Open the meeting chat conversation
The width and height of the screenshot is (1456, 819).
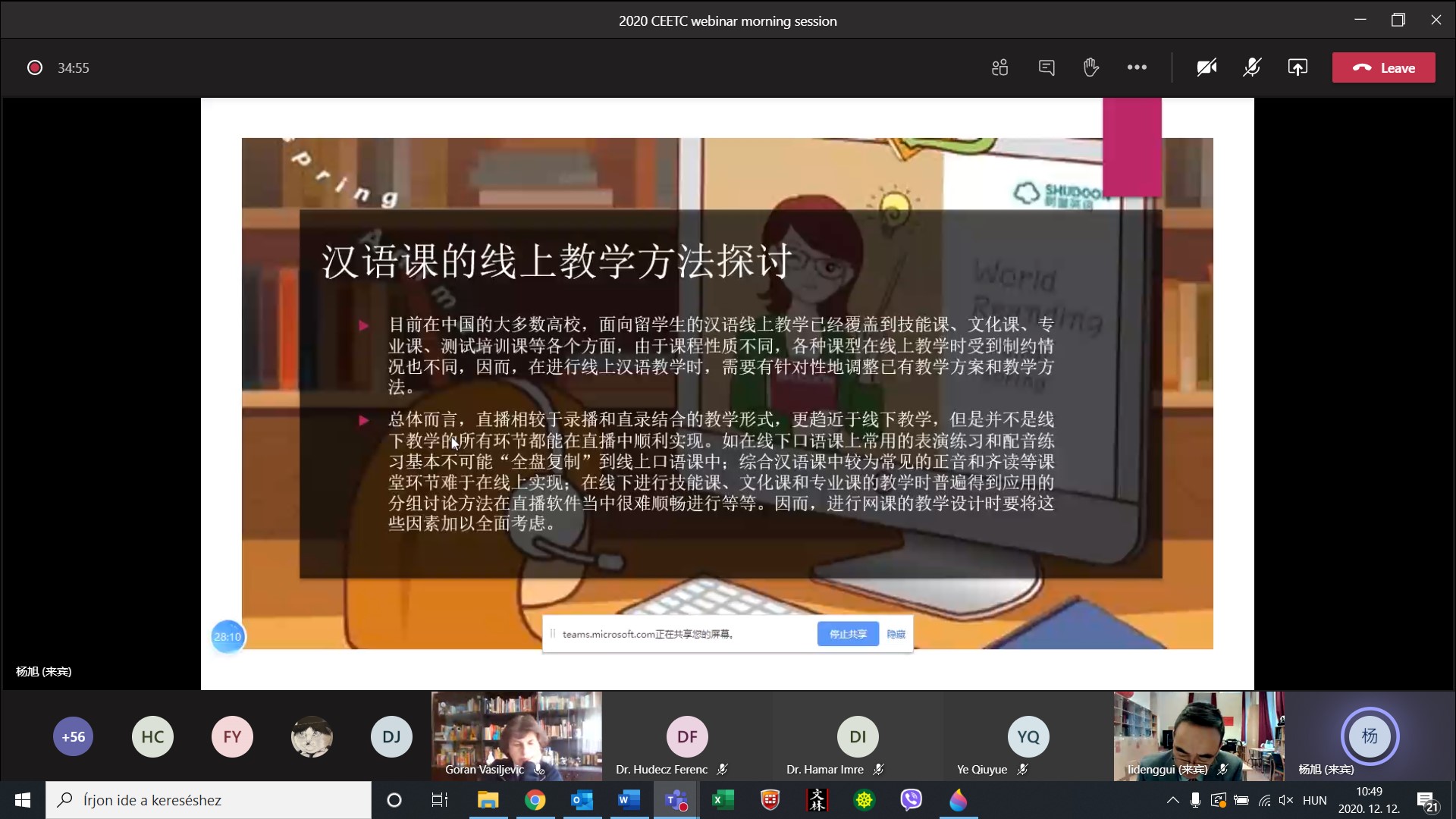[x=1046, y=67]
